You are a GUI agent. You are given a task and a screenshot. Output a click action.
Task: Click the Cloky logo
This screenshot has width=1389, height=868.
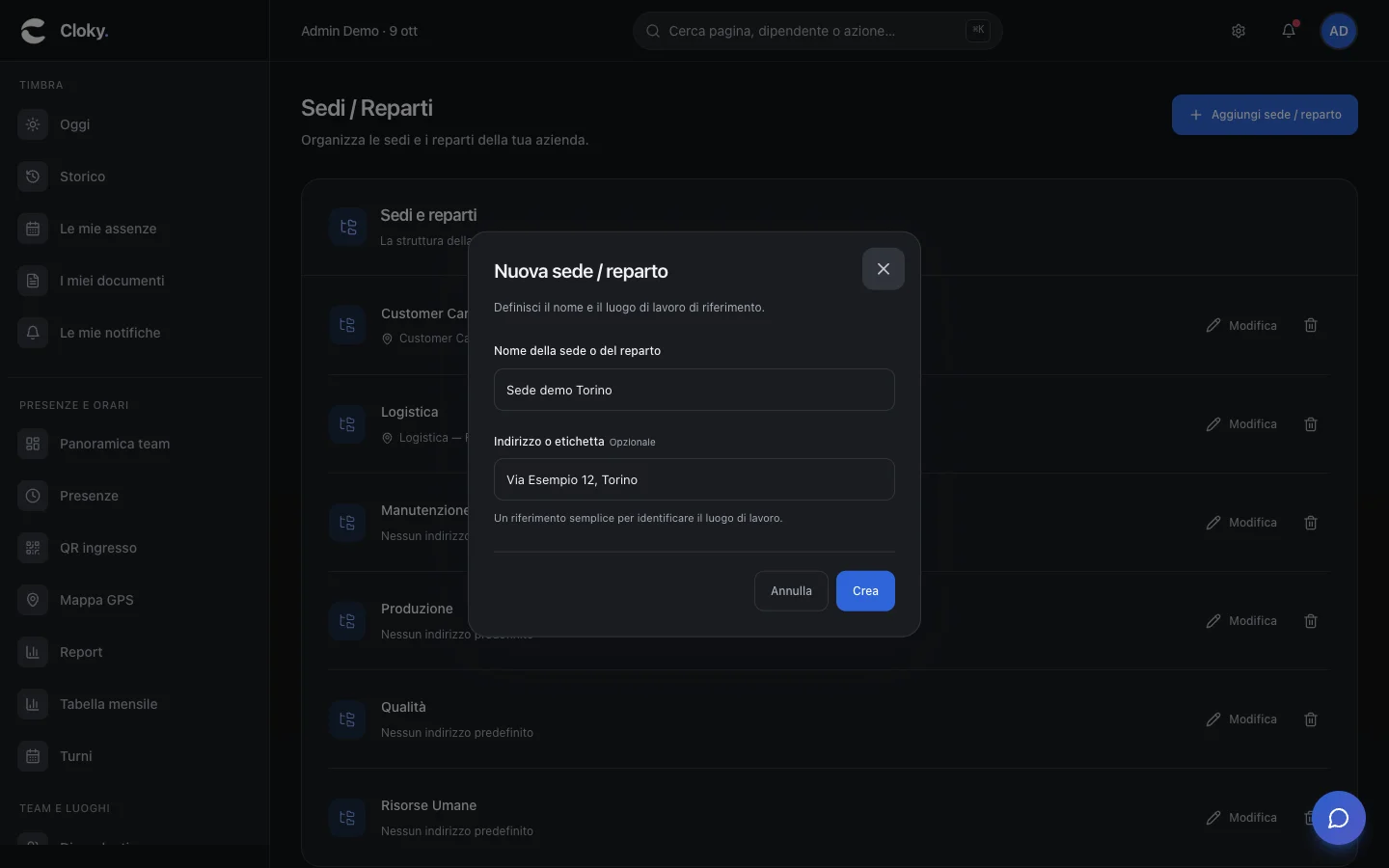coord(65,31)
